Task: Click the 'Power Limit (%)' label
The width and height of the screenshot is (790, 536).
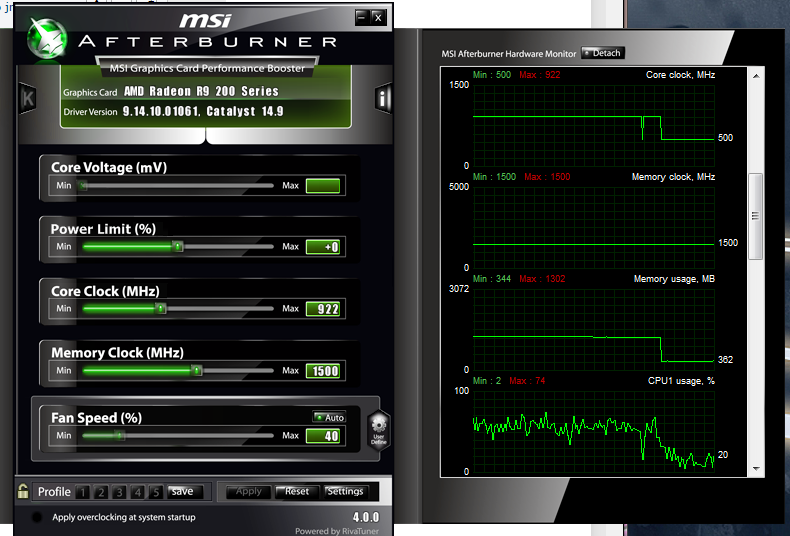Action: click(x=103, y=229)
